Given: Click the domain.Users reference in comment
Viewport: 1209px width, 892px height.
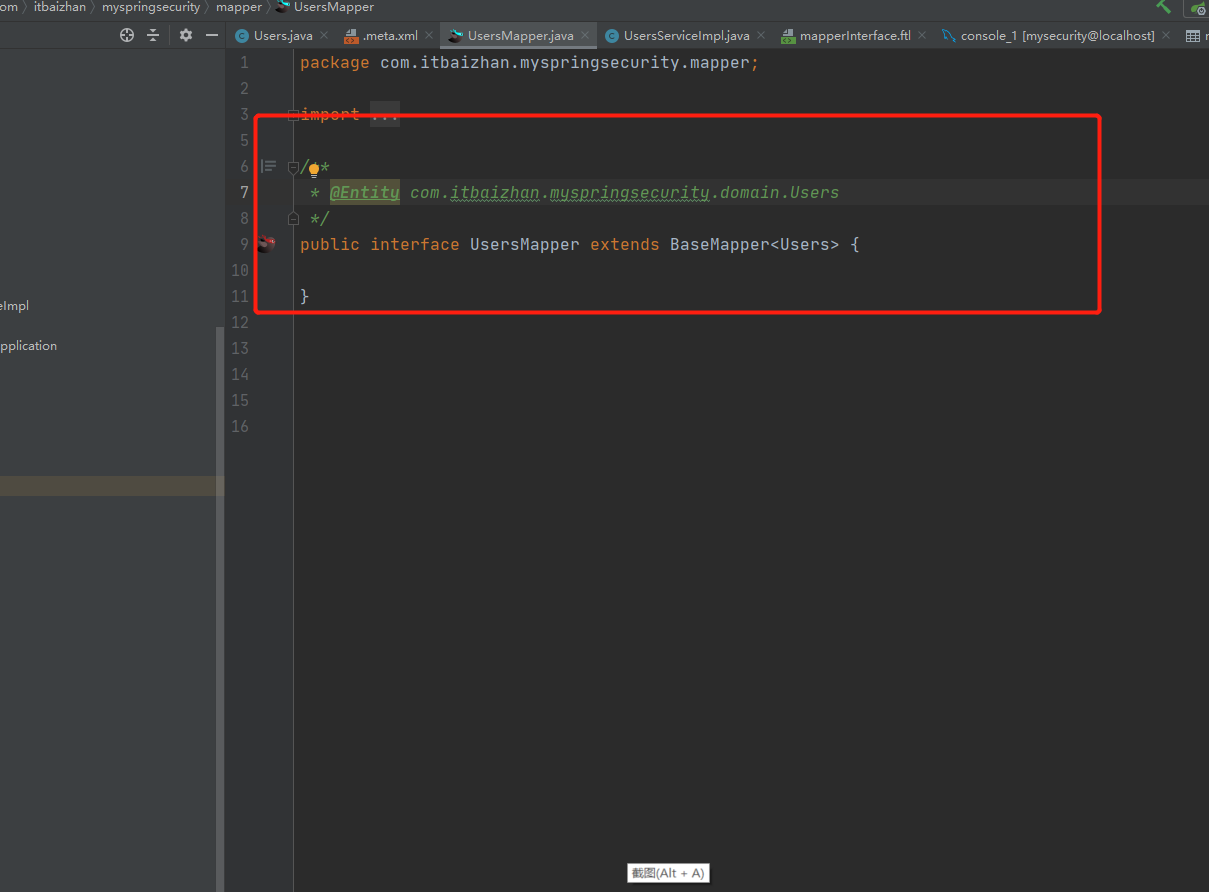Looking at the screenshot, I should [x=779, y=192].
